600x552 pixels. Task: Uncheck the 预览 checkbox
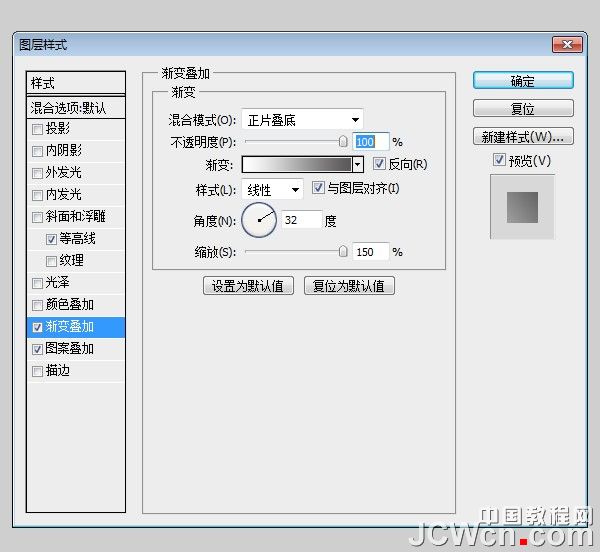(499, 160)
